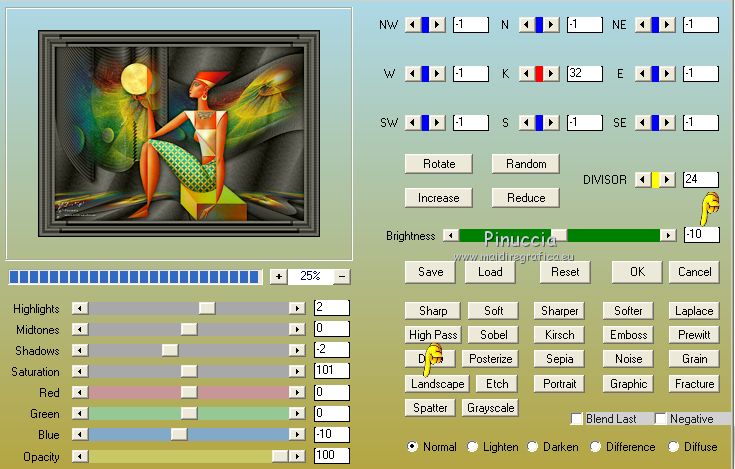Click the SW kernel left arrow
Screen dimensions: 735x469
[x=412, y=123]
